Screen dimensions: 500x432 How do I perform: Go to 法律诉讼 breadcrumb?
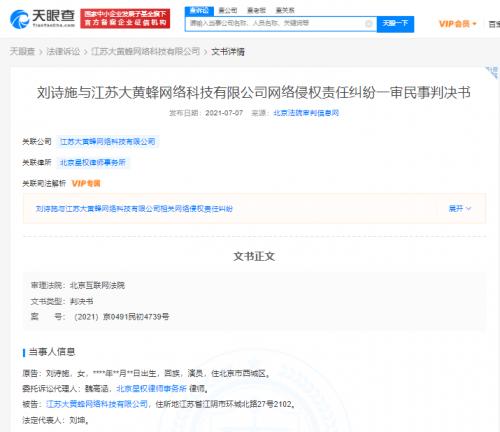click(x=63, y=52)
